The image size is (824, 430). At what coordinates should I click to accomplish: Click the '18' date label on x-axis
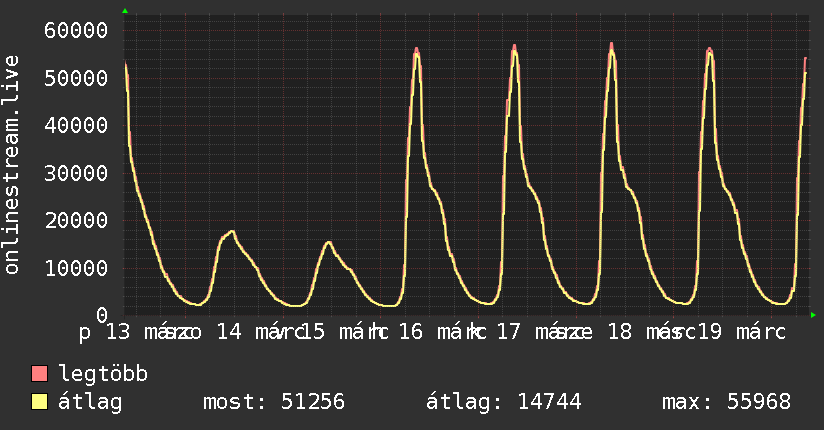[x=620, y=332]
